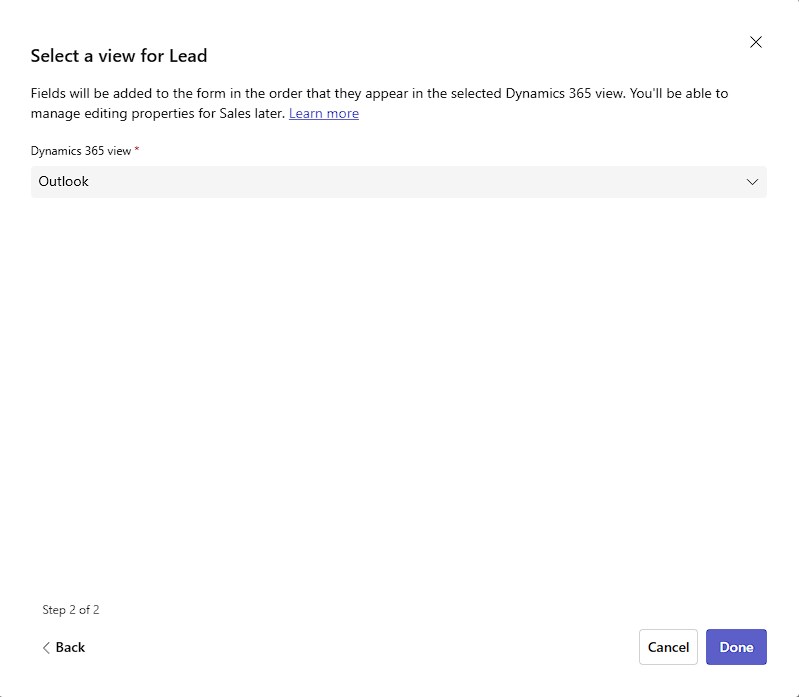799x697 pixels.
Task: Open the "Learn more" link
Action: click(x=323, y=114)
